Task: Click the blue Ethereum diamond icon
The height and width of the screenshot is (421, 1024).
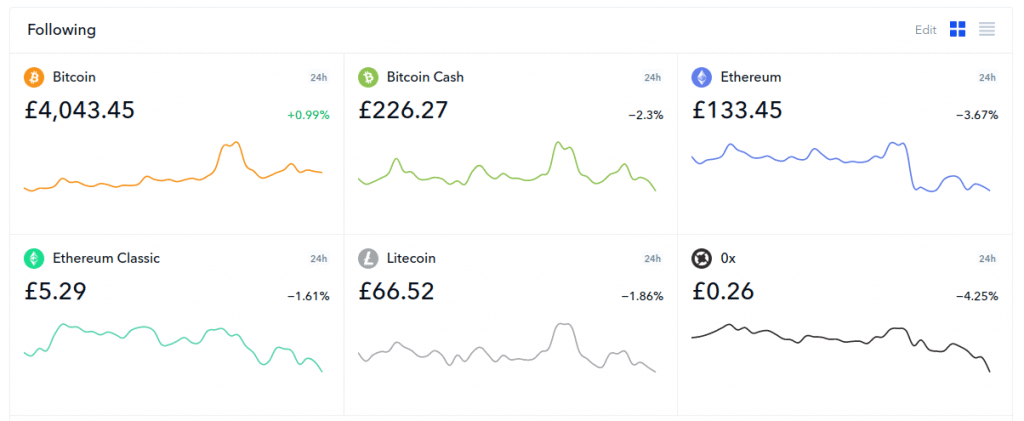Action: (x=701, y=78)
